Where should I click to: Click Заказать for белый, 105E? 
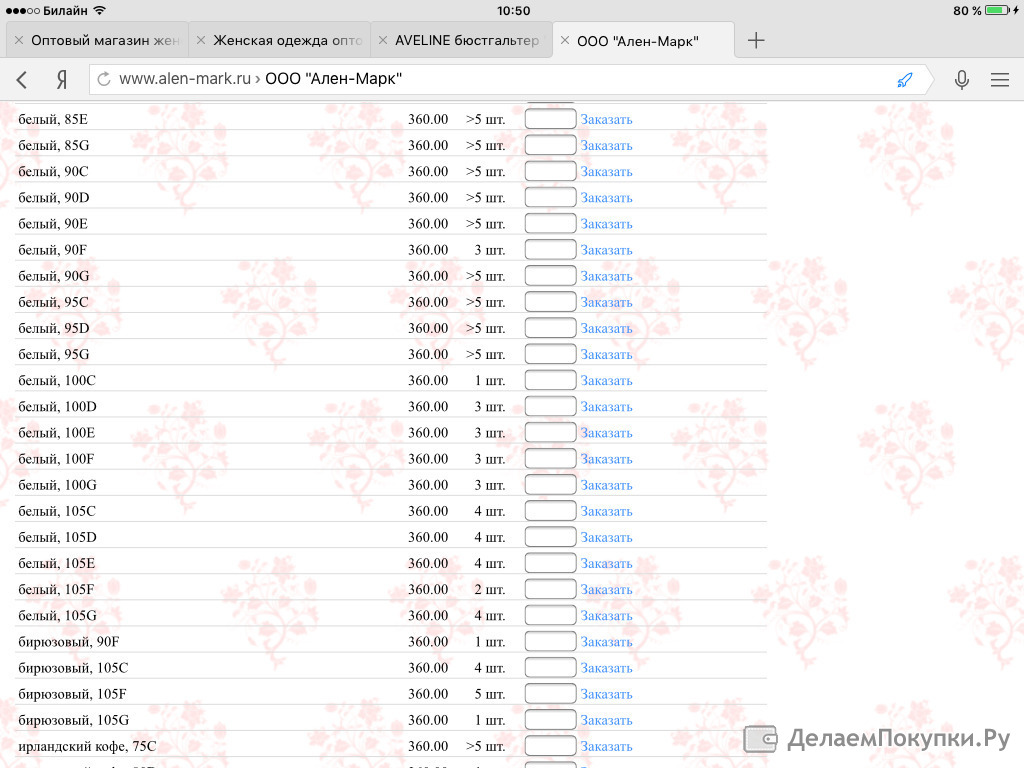[606, 564]
